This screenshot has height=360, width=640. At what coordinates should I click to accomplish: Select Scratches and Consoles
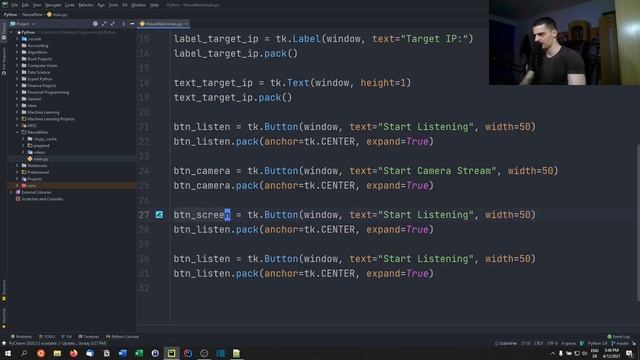(39, 199)
